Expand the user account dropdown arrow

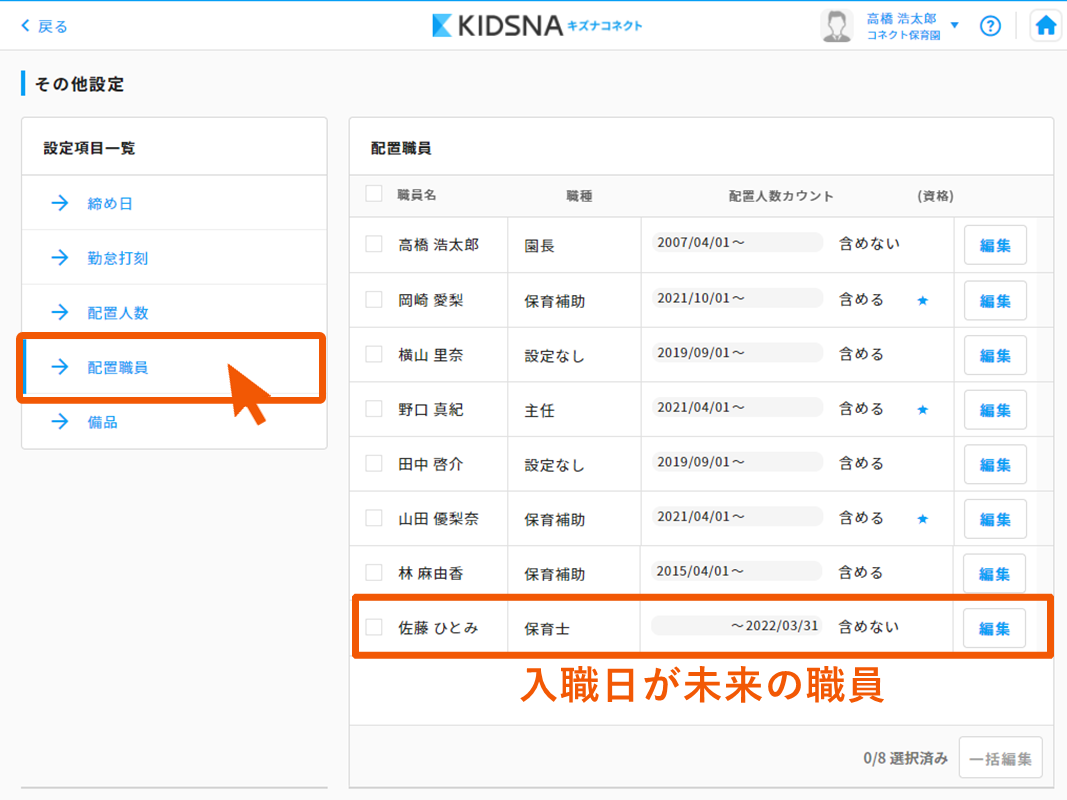coord(955,26)
